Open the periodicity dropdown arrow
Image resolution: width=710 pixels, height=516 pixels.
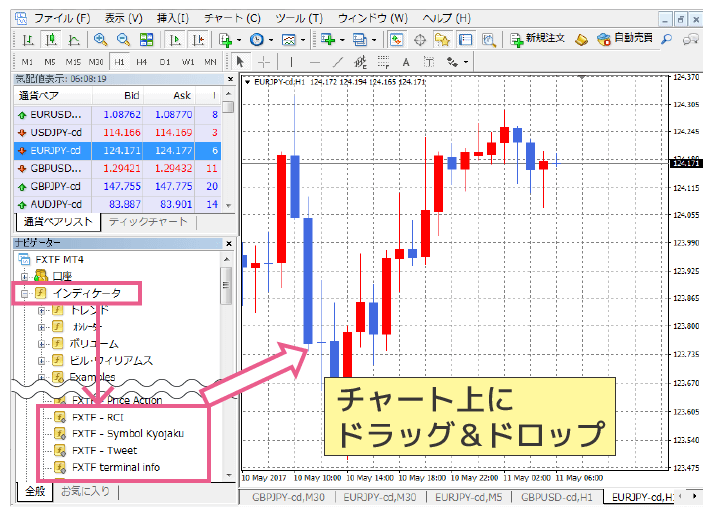[271, 40]
